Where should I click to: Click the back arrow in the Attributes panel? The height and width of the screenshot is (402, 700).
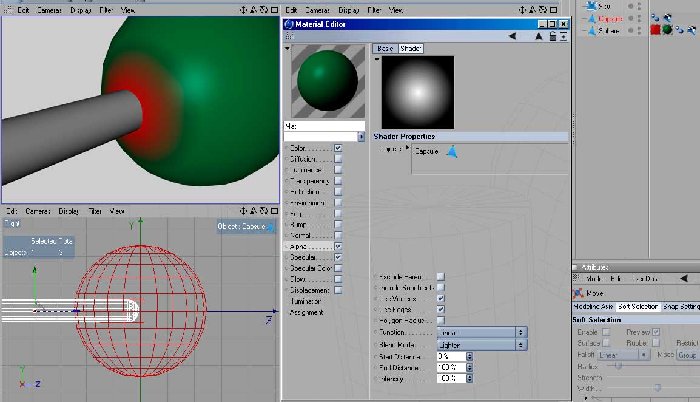[x=684, y=278]
